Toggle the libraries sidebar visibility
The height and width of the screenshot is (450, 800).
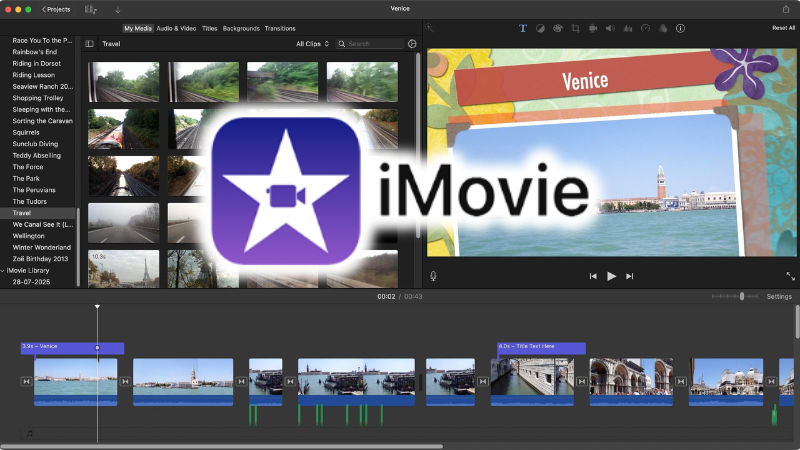point(89,44)
